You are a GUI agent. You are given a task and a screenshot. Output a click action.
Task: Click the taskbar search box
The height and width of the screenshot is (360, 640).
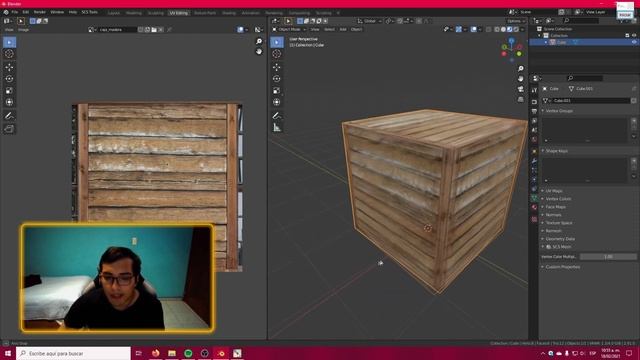[73, 353]
